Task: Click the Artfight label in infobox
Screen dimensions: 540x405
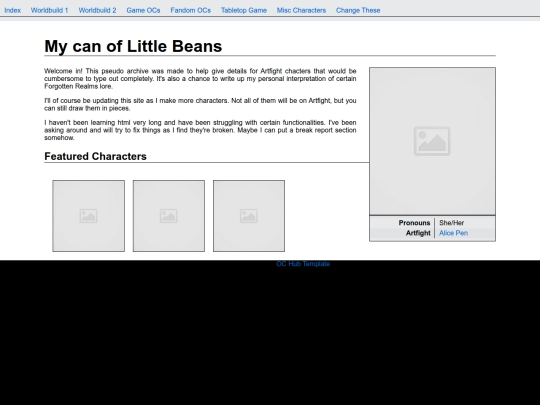Action: 418,233
